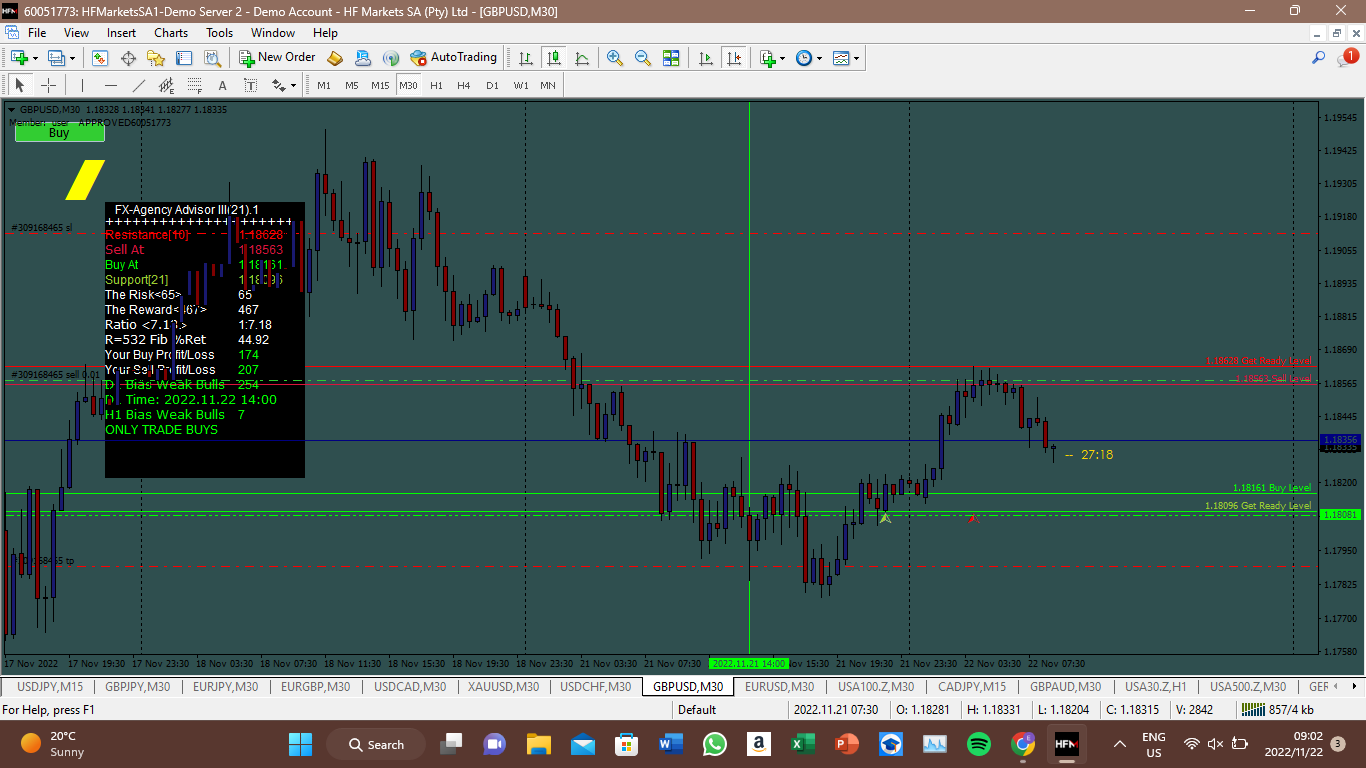Expand the Profiles dropdown arrow
This screenshot has width=1366, height=768.
[x=72, y=58]
